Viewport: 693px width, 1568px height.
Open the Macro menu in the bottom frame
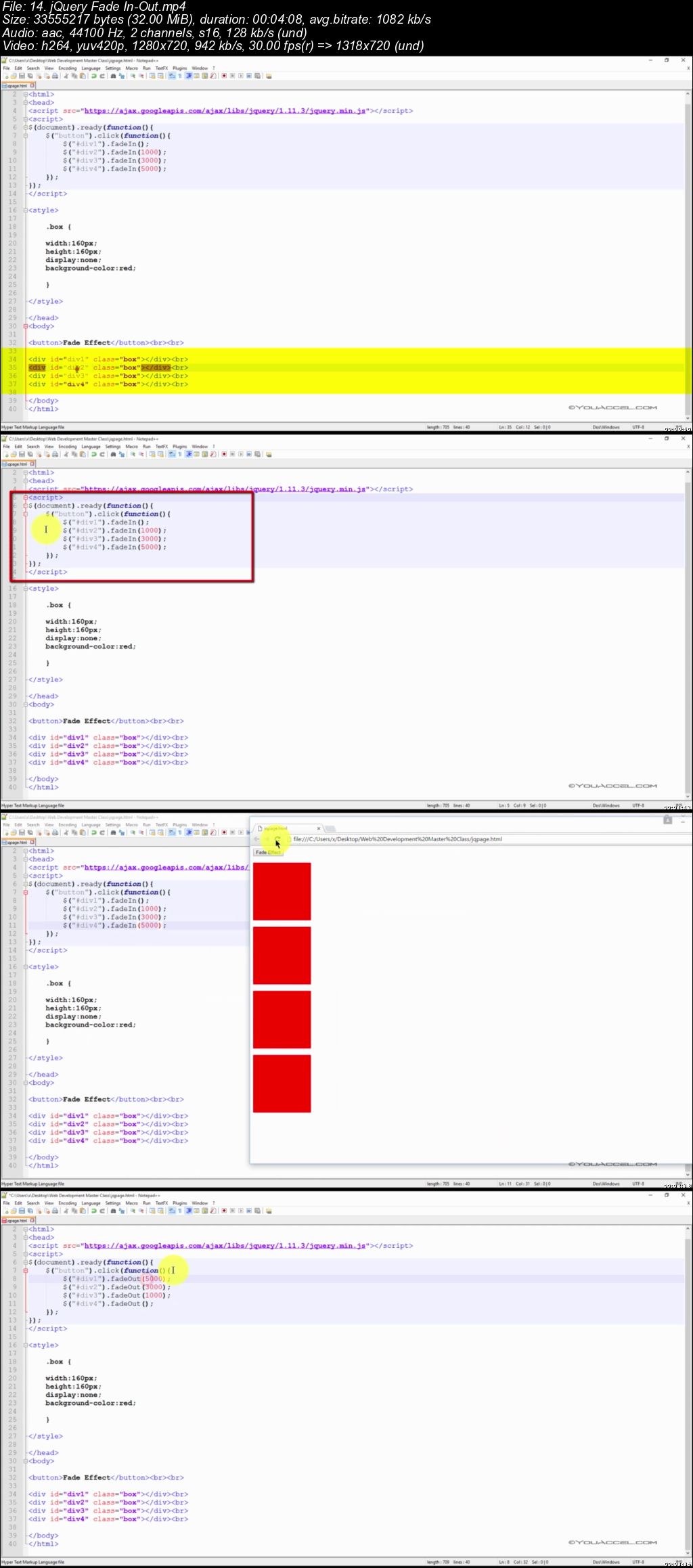(131, 1203)
